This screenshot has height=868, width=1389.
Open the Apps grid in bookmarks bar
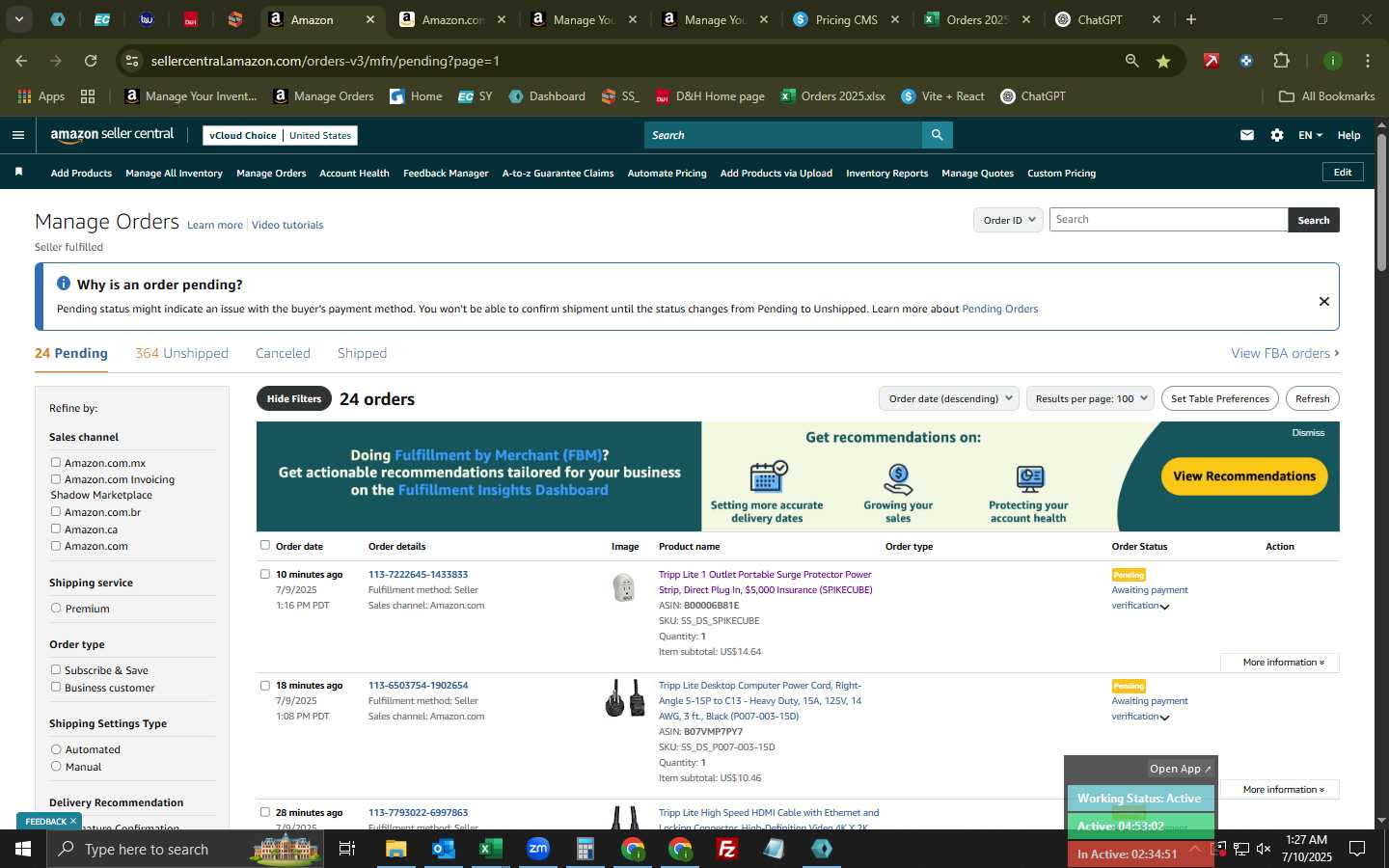(x=41, y=96)
